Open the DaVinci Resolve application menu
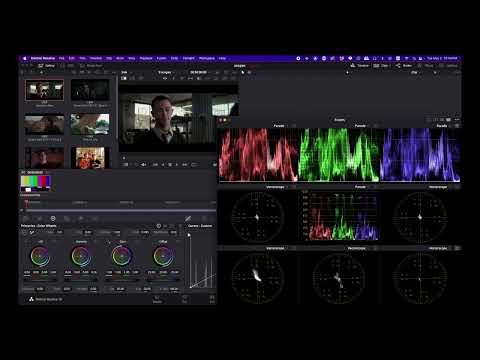Viewport: 480px width, 360px height. click(x=43, y=58)
